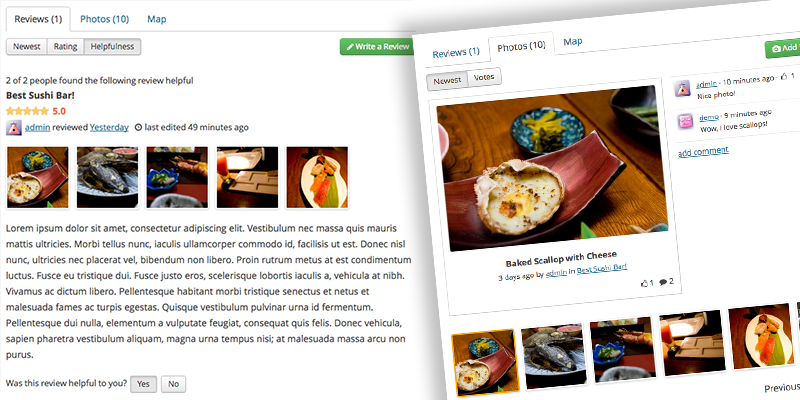
Task: Click the Write a Review button
Action: [x=378, y=46]
